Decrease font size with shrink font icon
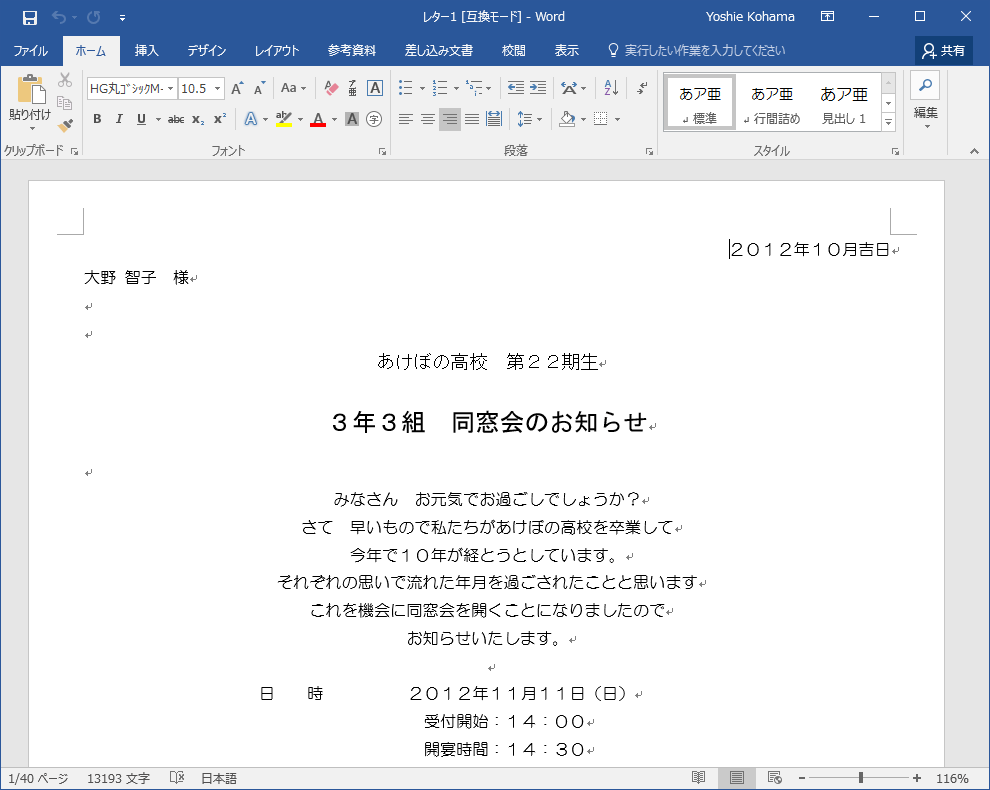 (x=259, y=88)
